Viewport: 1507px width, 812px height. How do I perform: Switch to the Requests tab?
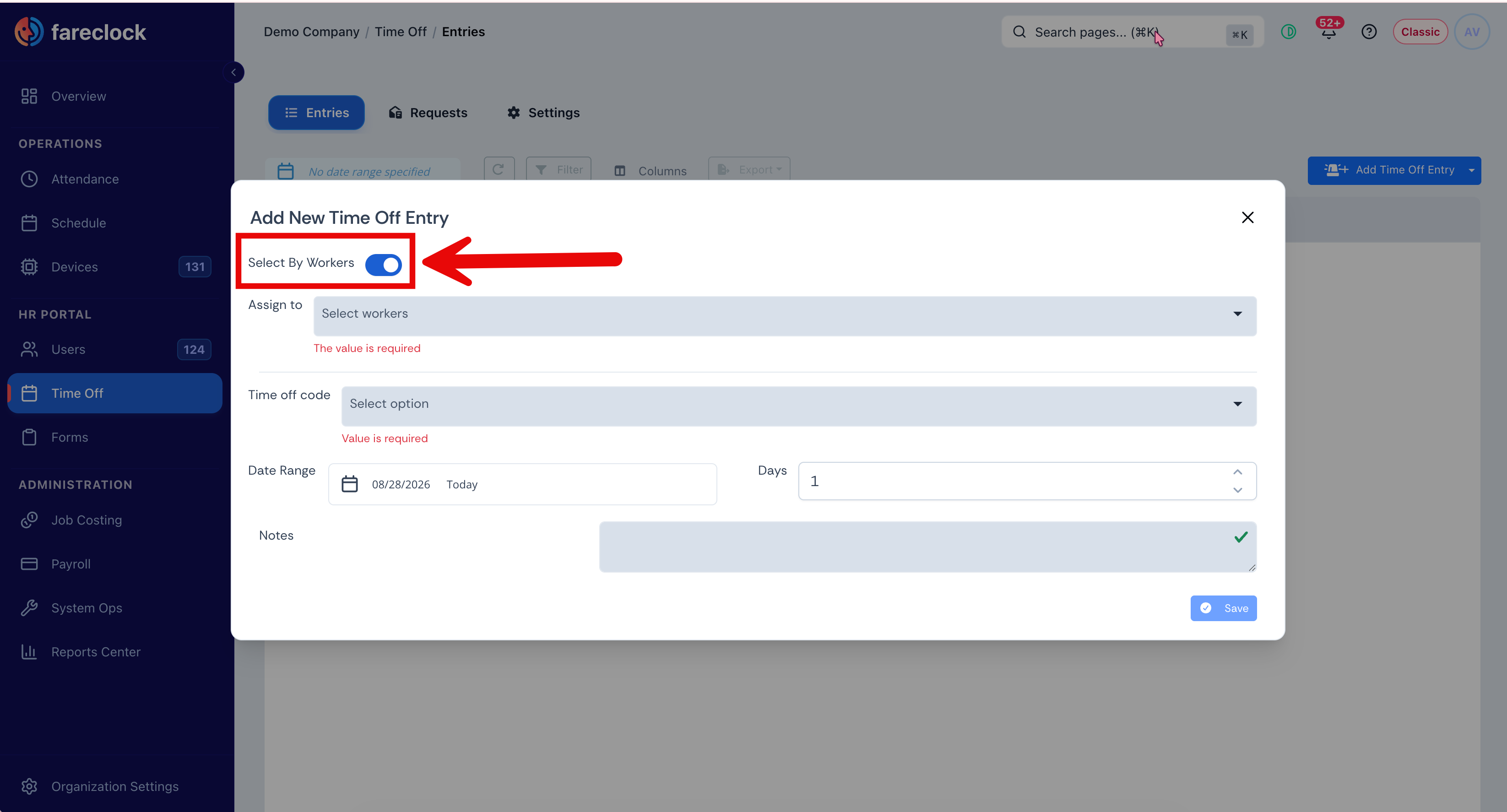point(428,112)
